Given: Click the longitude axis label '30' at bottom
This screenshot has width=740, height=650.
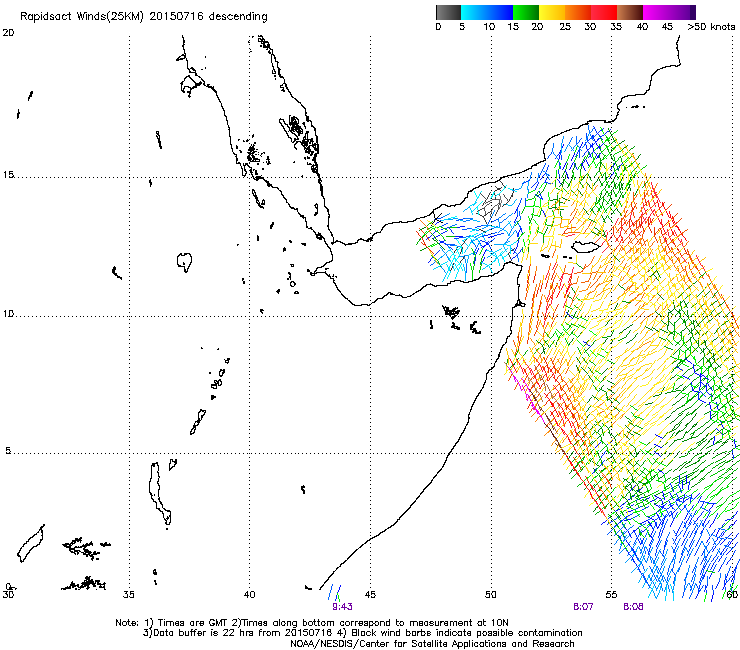Looking at the screenshot, I should pos(8,594).
